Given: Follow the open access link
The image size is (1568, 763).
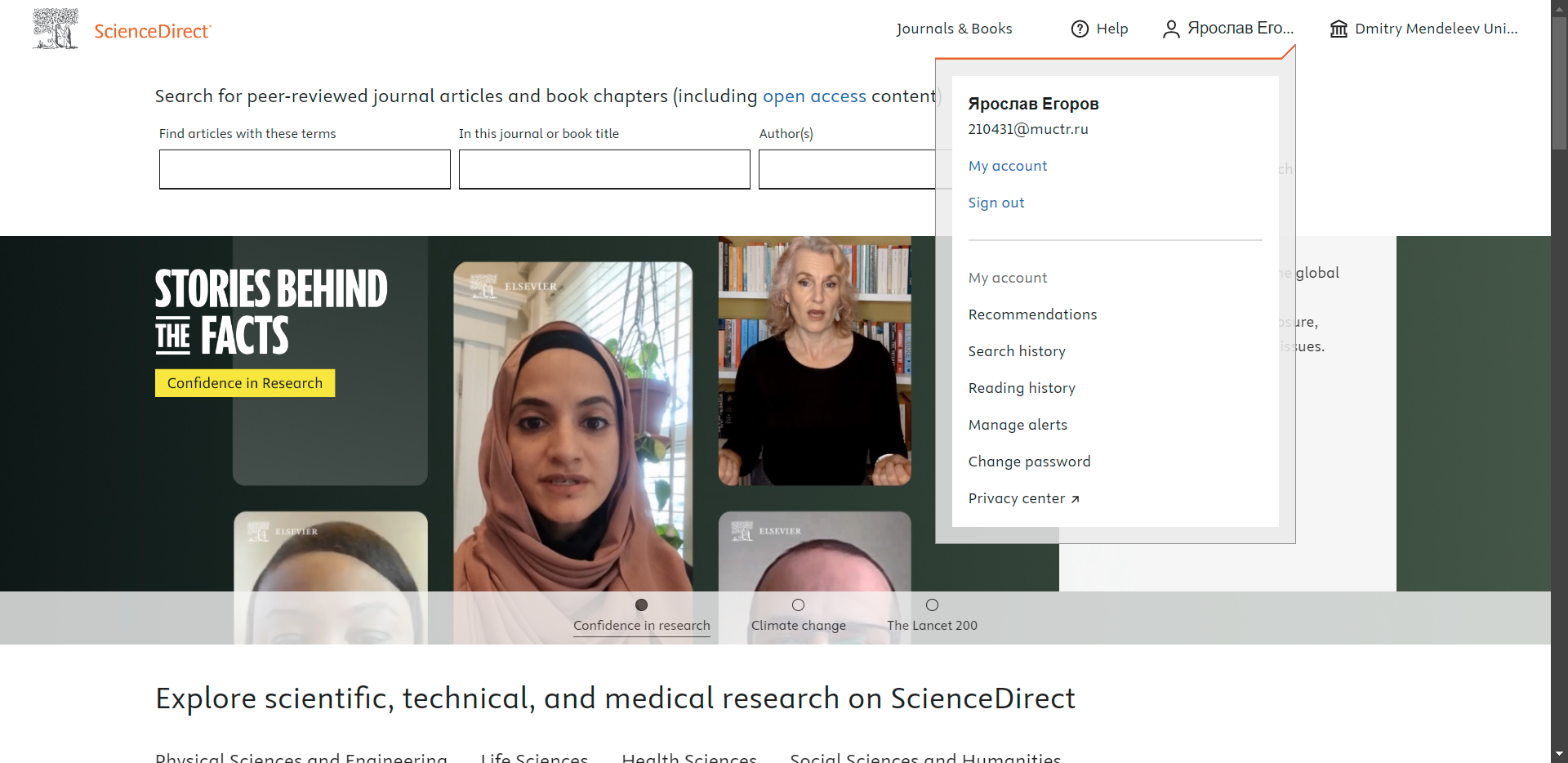Looking at the screenshot, I should 814,96.
